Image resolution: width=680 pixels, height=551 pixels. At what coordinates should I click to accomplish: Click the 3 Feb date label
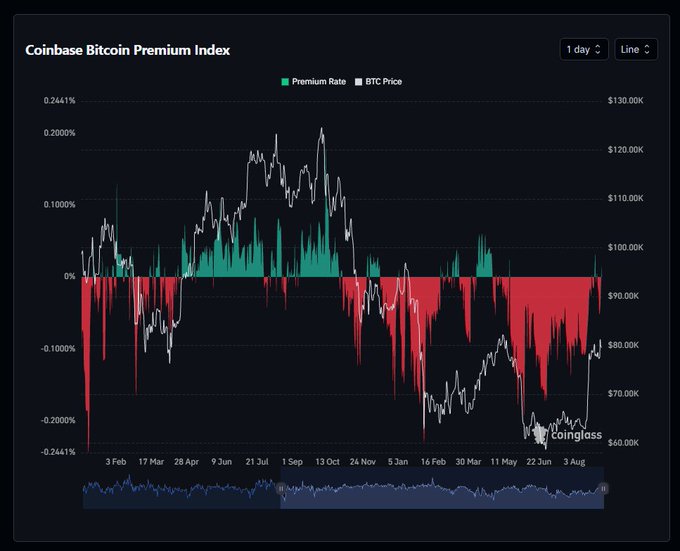click(116, 462)
